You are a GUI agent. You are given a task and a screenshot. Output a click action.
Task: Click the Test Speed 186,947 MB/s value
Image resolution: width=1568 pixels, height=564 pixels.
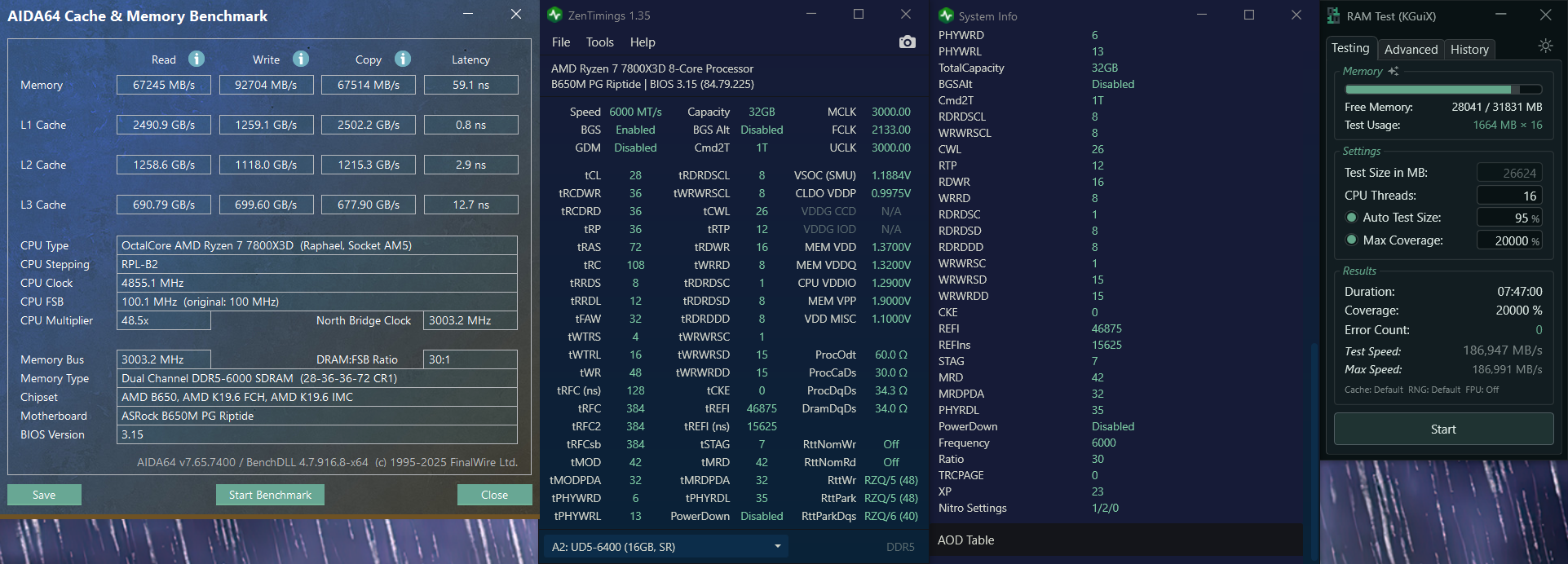(1502, 350)
